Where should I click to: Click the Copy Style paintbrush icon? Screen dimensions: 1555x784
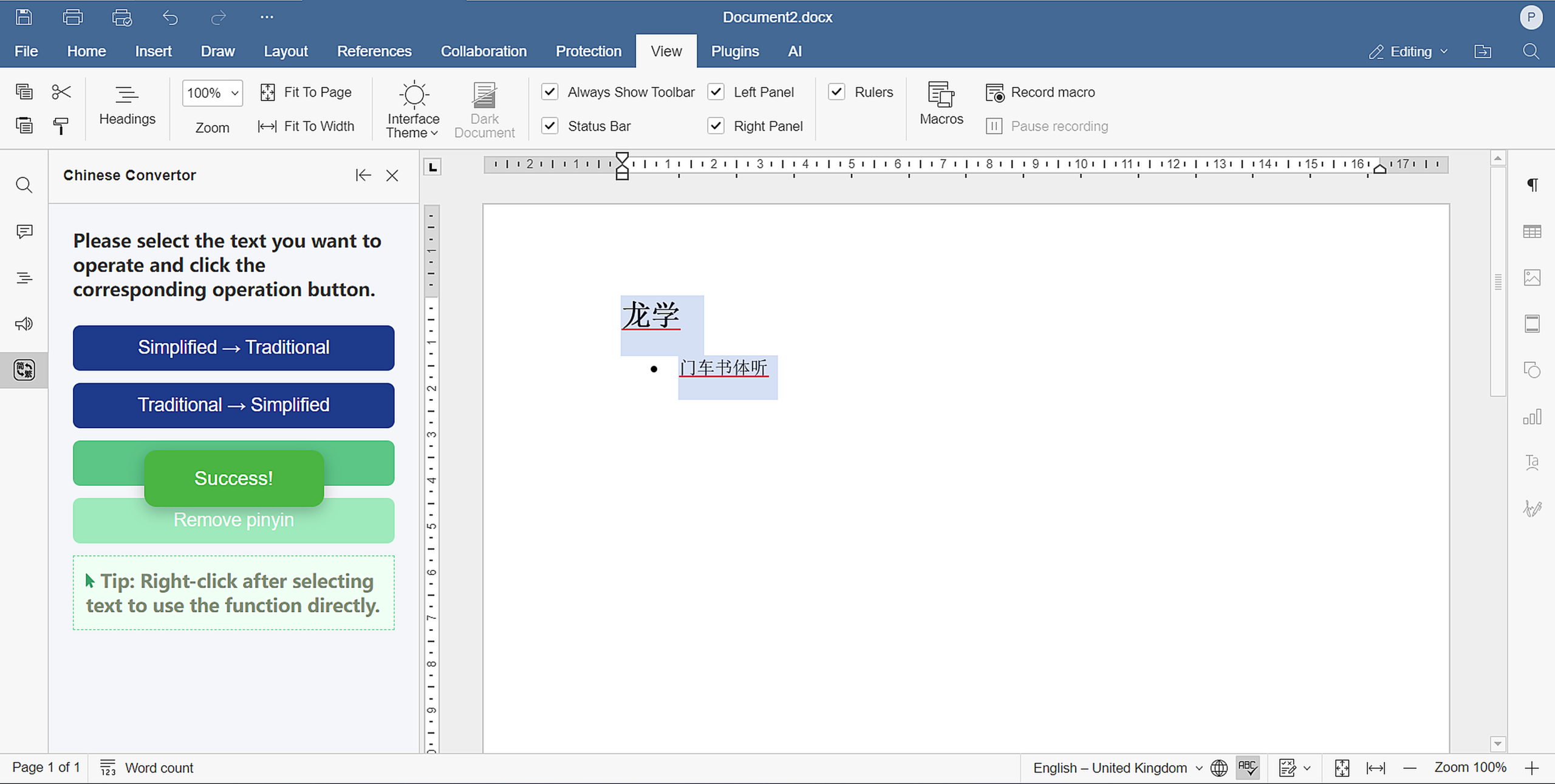(x=61, y=126)
